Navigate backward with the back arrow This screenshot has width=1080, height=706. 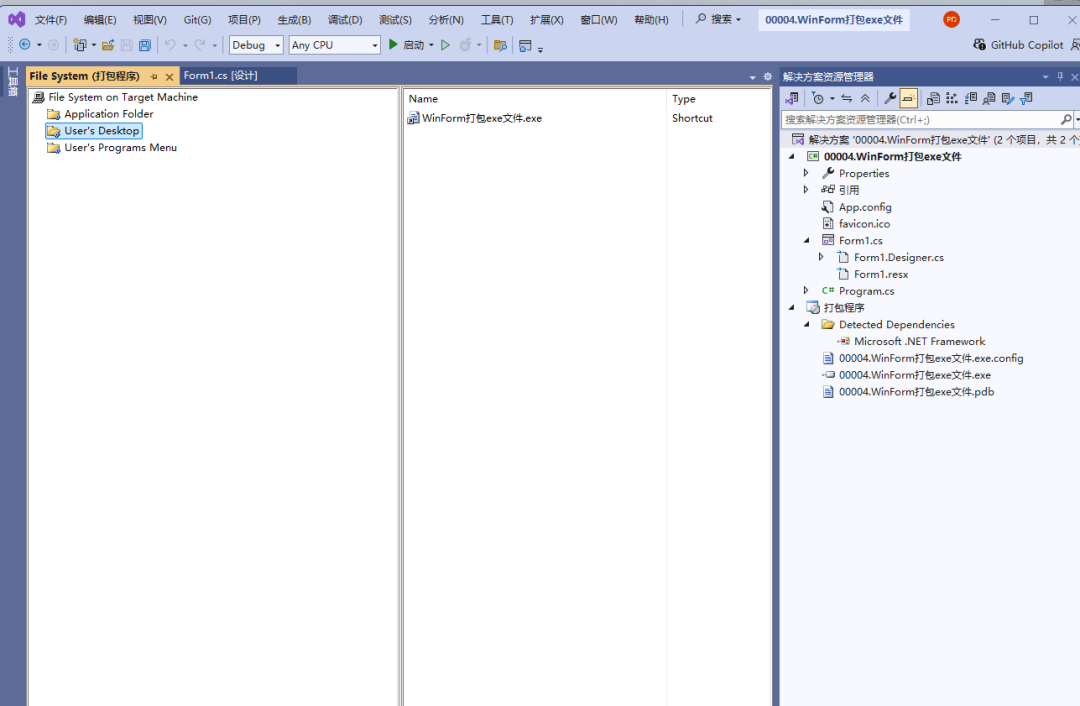pyautogui.click(x=25, y=45)
